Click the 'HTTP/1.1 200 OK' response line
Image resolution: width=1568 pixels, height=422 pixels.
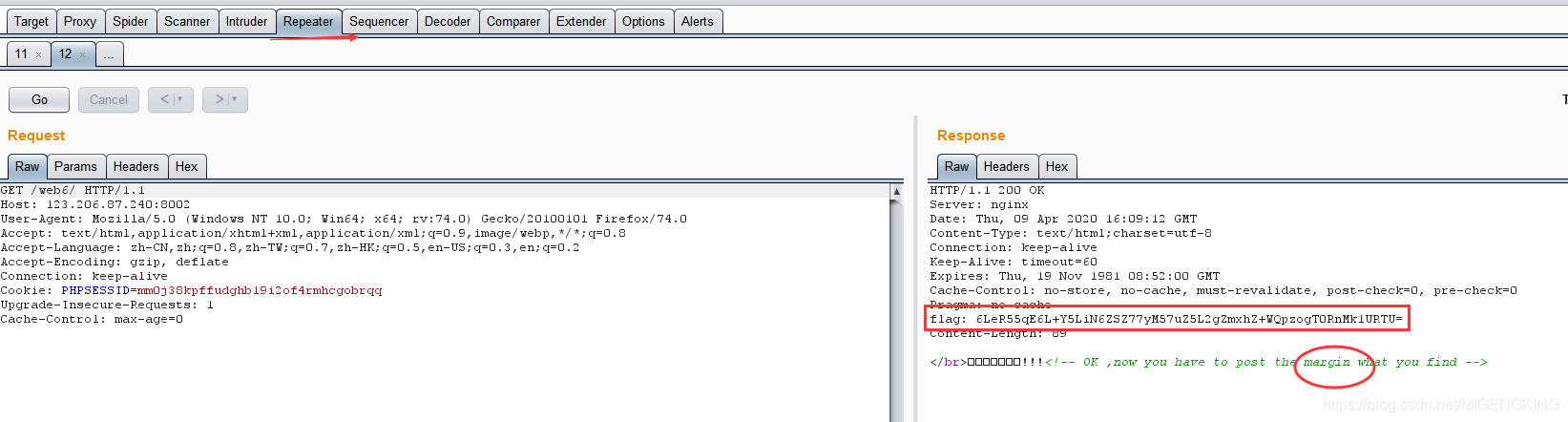click(987, 190)
